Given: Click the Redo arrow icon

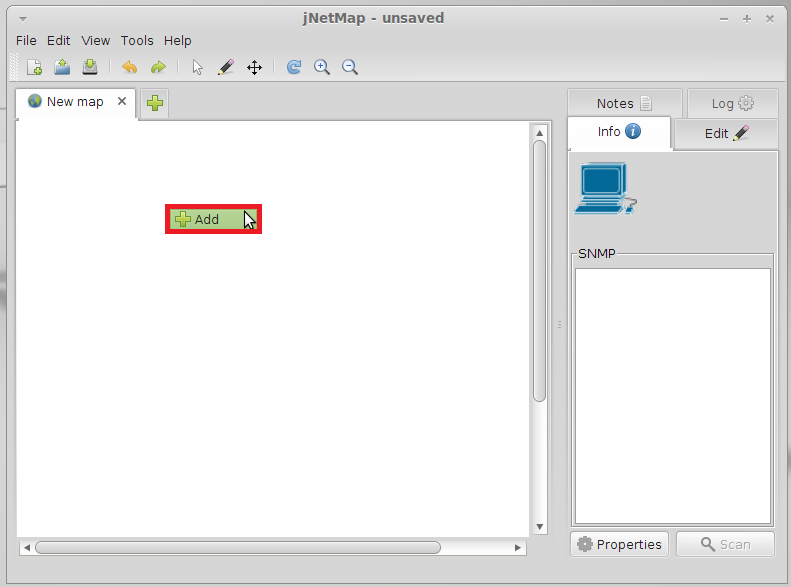Looking at the screenshot, I should (158, 67).
